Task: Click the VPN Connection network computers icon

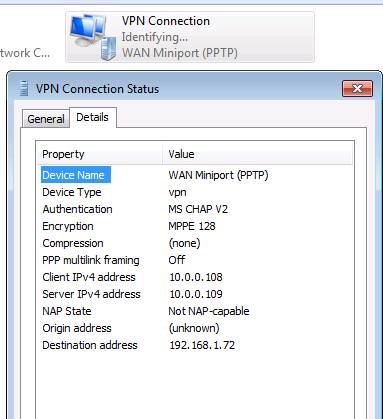Action: [93, 37]
